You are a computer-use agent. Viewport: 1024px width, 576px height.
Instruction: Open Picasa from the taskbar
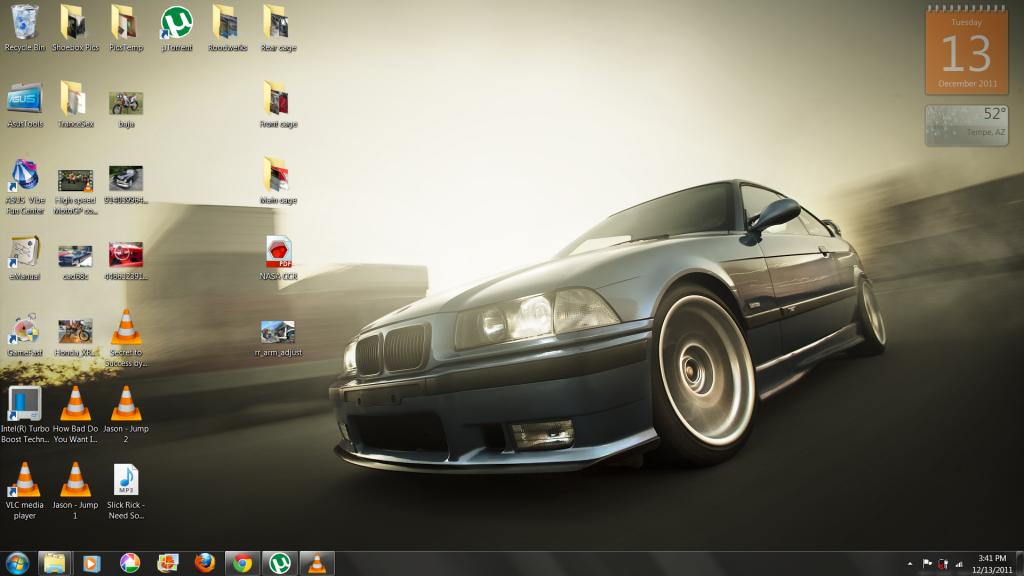click(129, 562)
